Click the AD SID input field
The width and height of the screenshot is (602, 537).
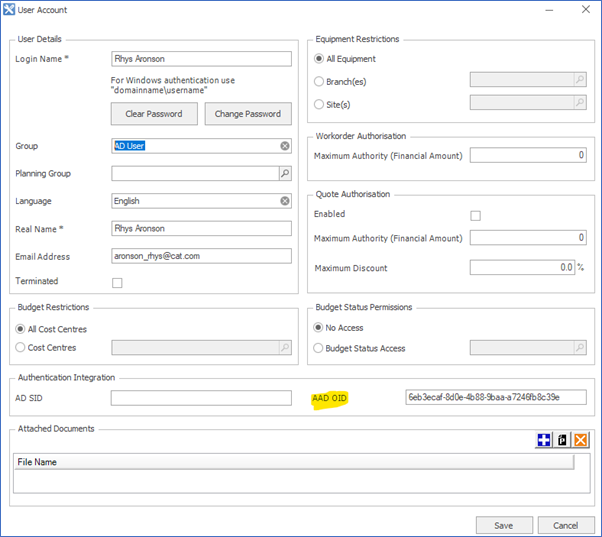(x=201, y=398)
